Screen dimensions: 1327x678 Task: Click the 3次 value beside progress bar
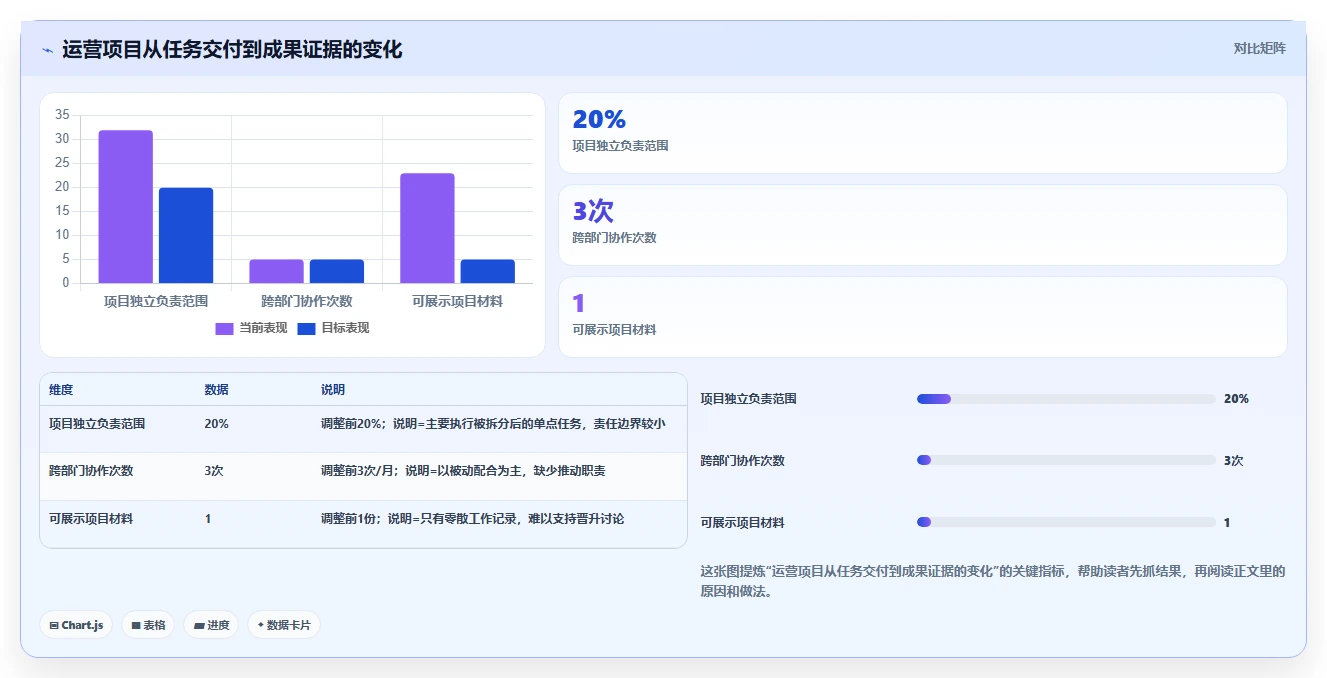click(x=1233, y=461)
